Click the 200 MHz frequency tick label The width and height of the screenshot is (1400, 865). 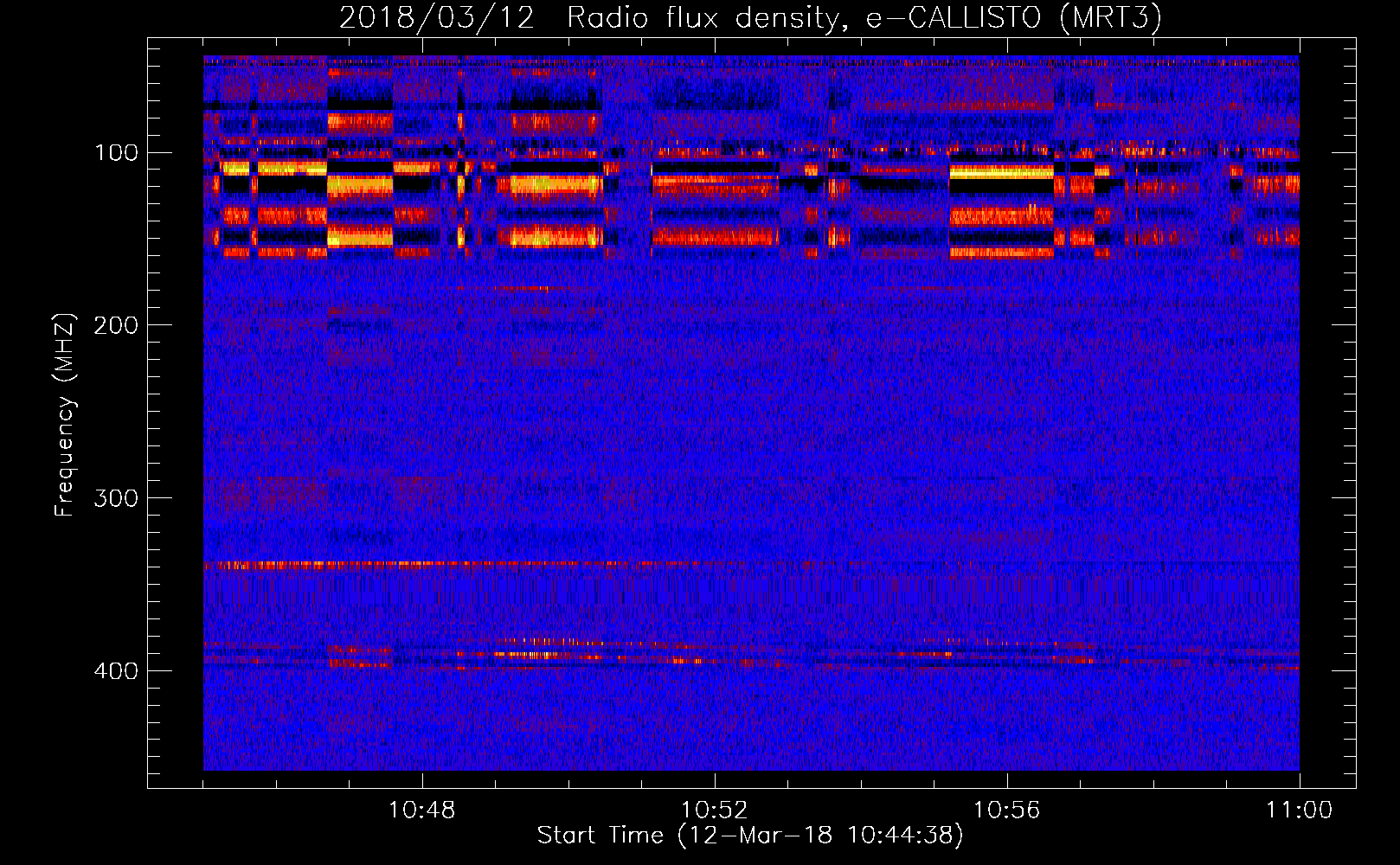tap(116, 325)
